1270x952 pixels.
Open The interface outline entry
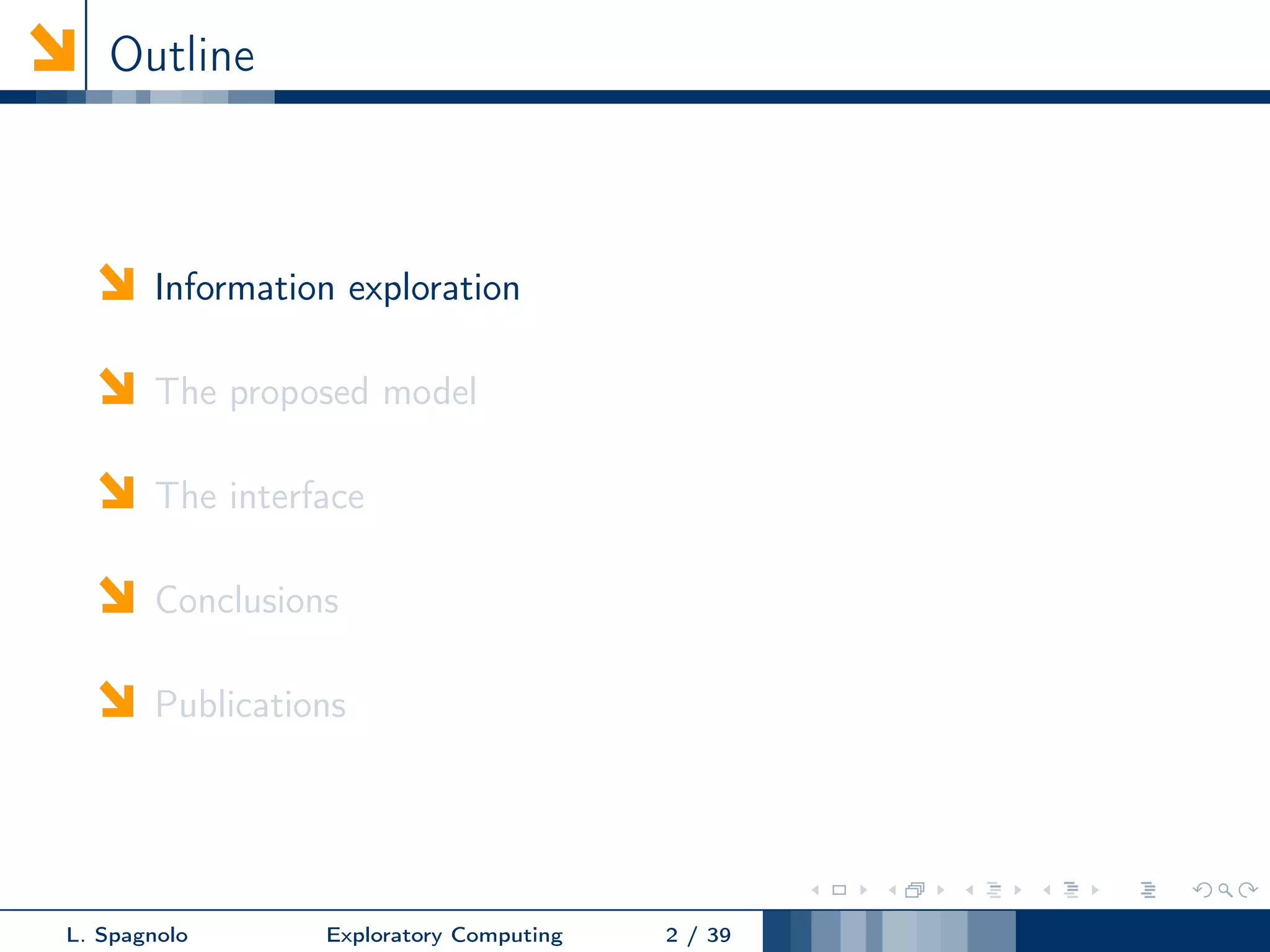[259, 496]
